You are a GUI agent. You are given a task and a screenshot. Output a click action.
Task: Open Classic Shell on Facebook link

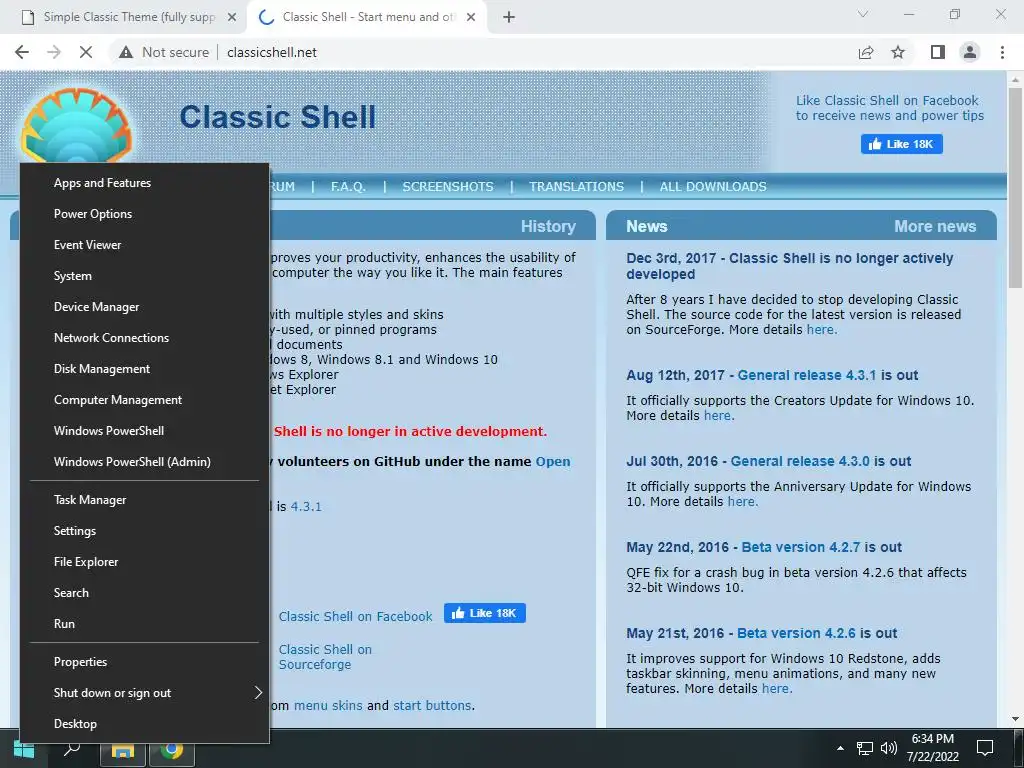point(355,616)
